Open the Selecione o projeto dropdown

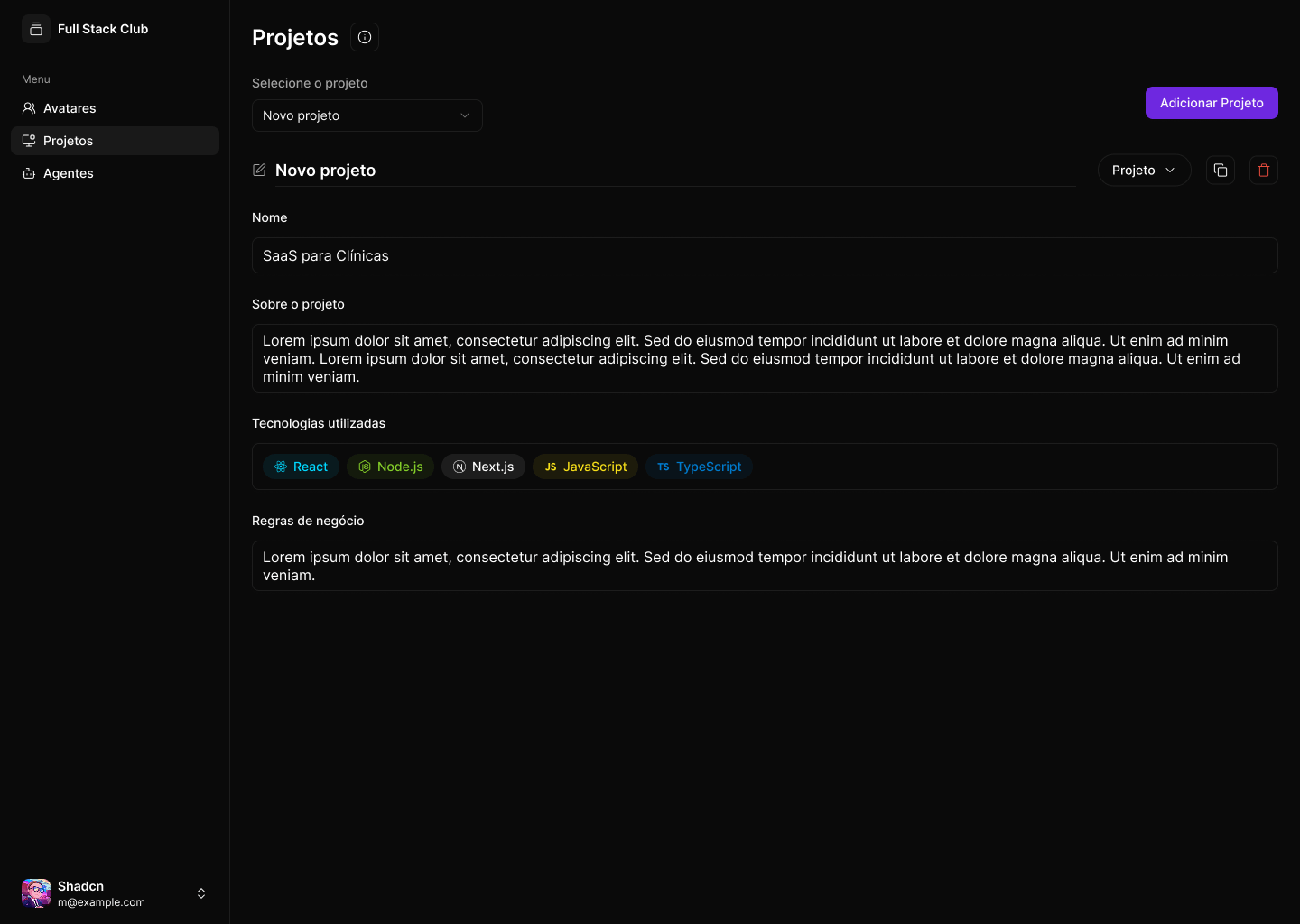click(367, 115)
